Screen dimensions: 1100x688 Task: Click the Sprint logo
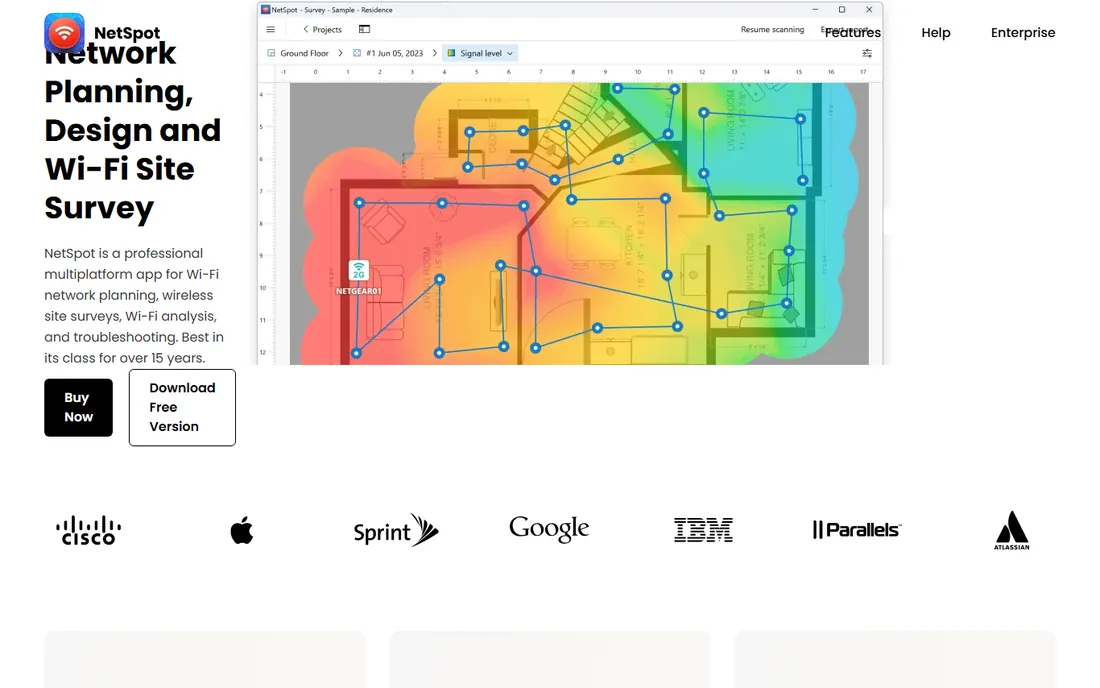pyautogui.click(x=396, y=530)
